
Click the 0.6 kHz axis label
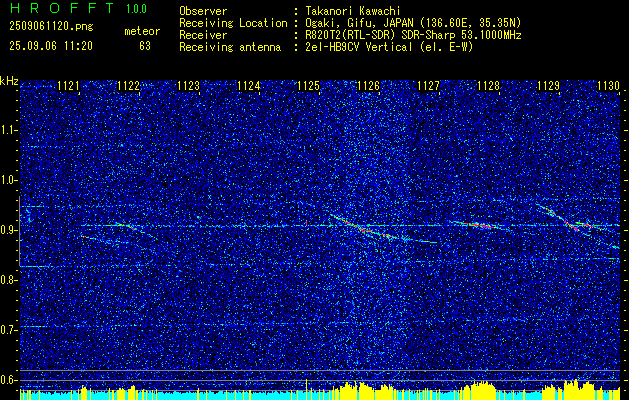[8, 380]
